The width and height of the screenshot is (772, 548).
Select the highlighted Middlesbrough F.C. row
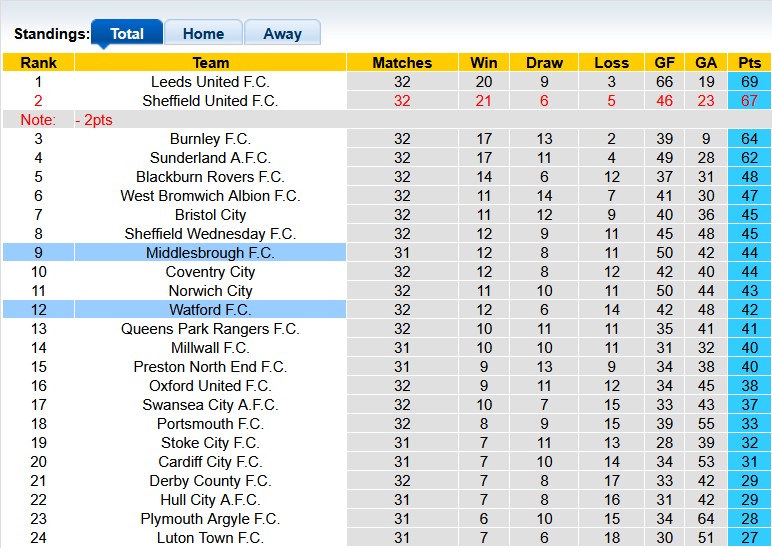point(210,253)
